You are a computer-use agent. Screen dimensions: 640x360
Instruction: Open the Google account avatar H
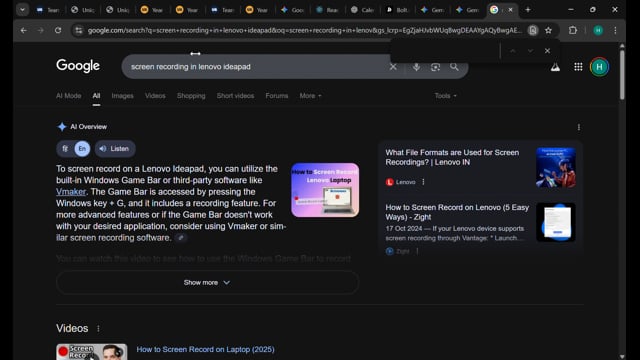(x=599, y=67)
